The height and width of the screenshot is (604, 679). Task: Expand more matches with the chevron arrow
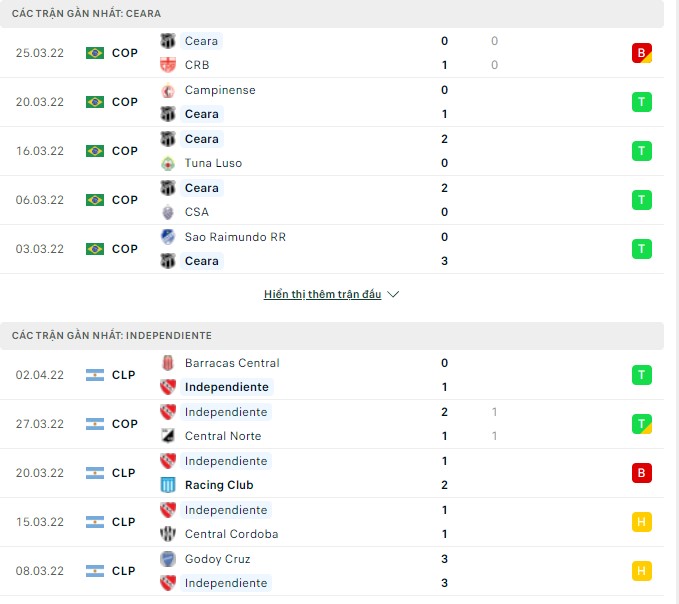coord(393,295)
